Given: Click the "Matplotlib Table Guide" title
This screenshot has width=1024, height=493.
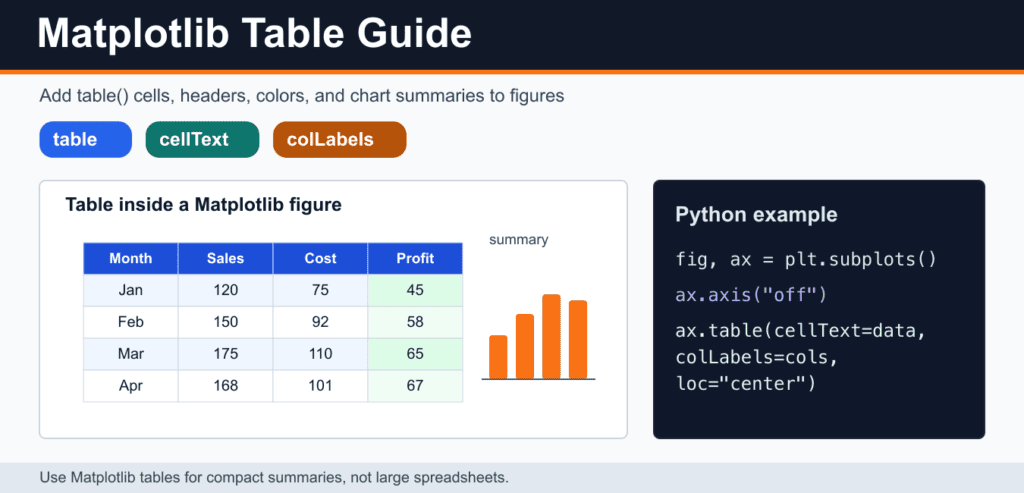Looking at the screenshot, I should pyautogui.click(x=255, y=33).
